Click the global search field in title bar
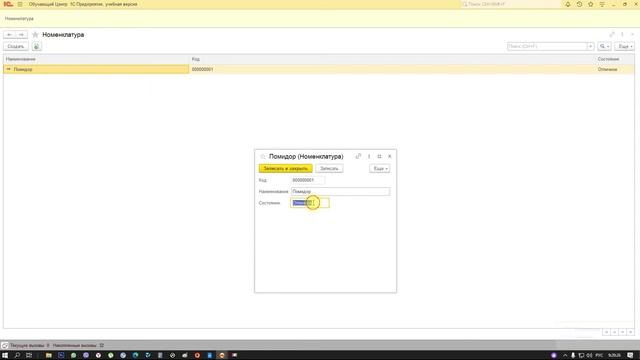Viewport: 640px width, 360px height. point(510,4)
